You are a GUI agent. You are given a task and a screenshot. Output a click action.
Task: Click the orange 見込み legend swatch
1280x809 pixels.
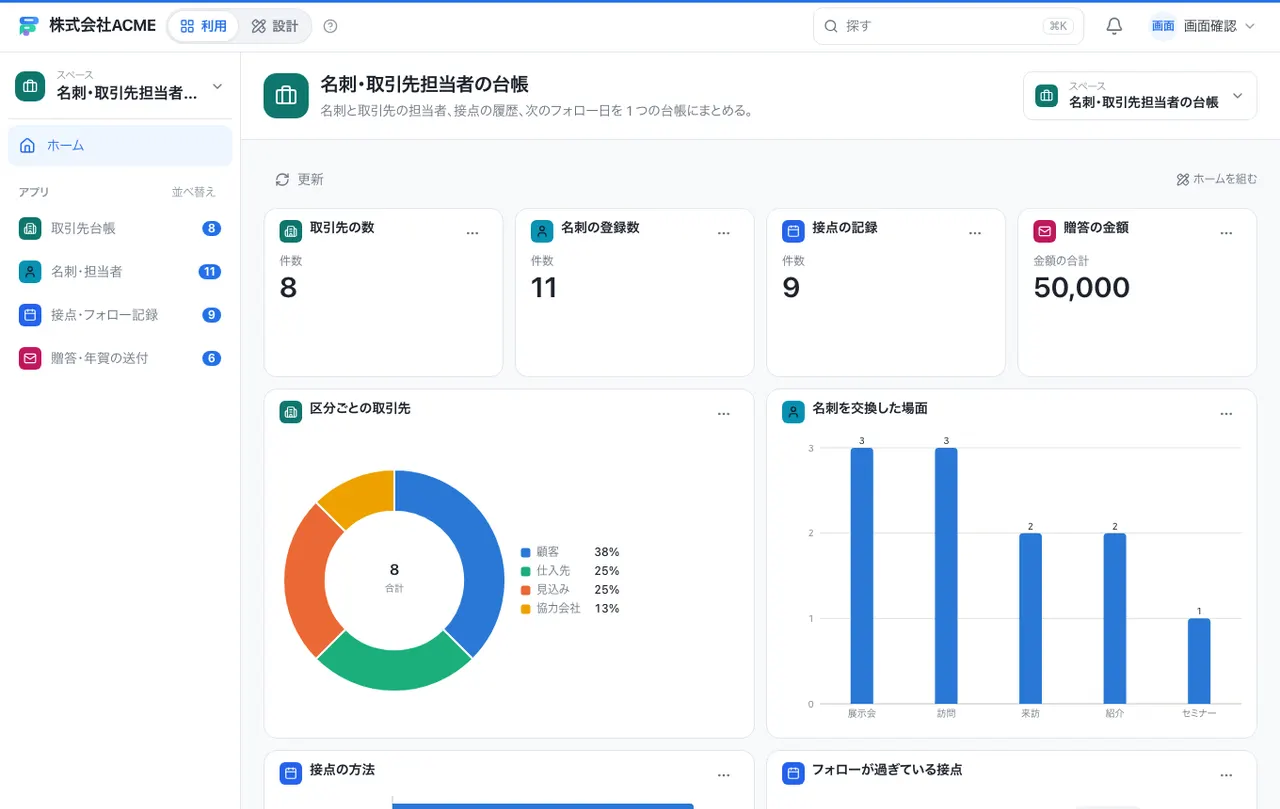point(525,590)
